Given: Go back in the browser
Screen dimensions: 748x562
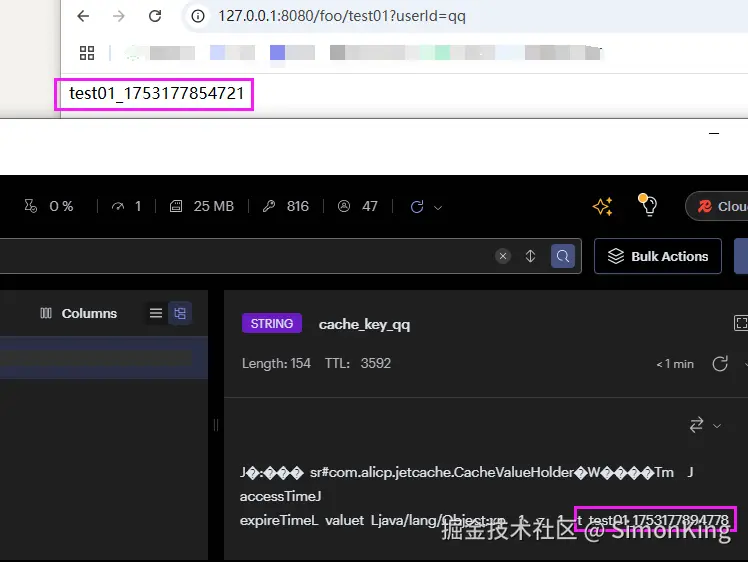Looking at the screenshot, I should [83, 16].
